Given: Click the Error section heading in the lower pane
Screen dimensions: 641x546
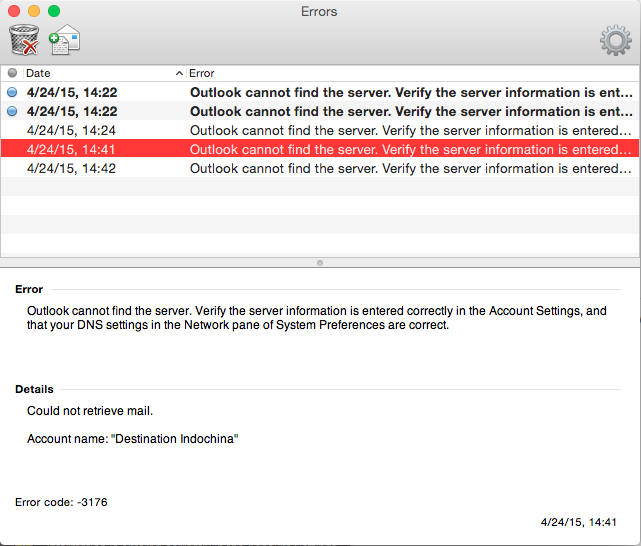Looking at the screenshot, I should coord(29,289).
